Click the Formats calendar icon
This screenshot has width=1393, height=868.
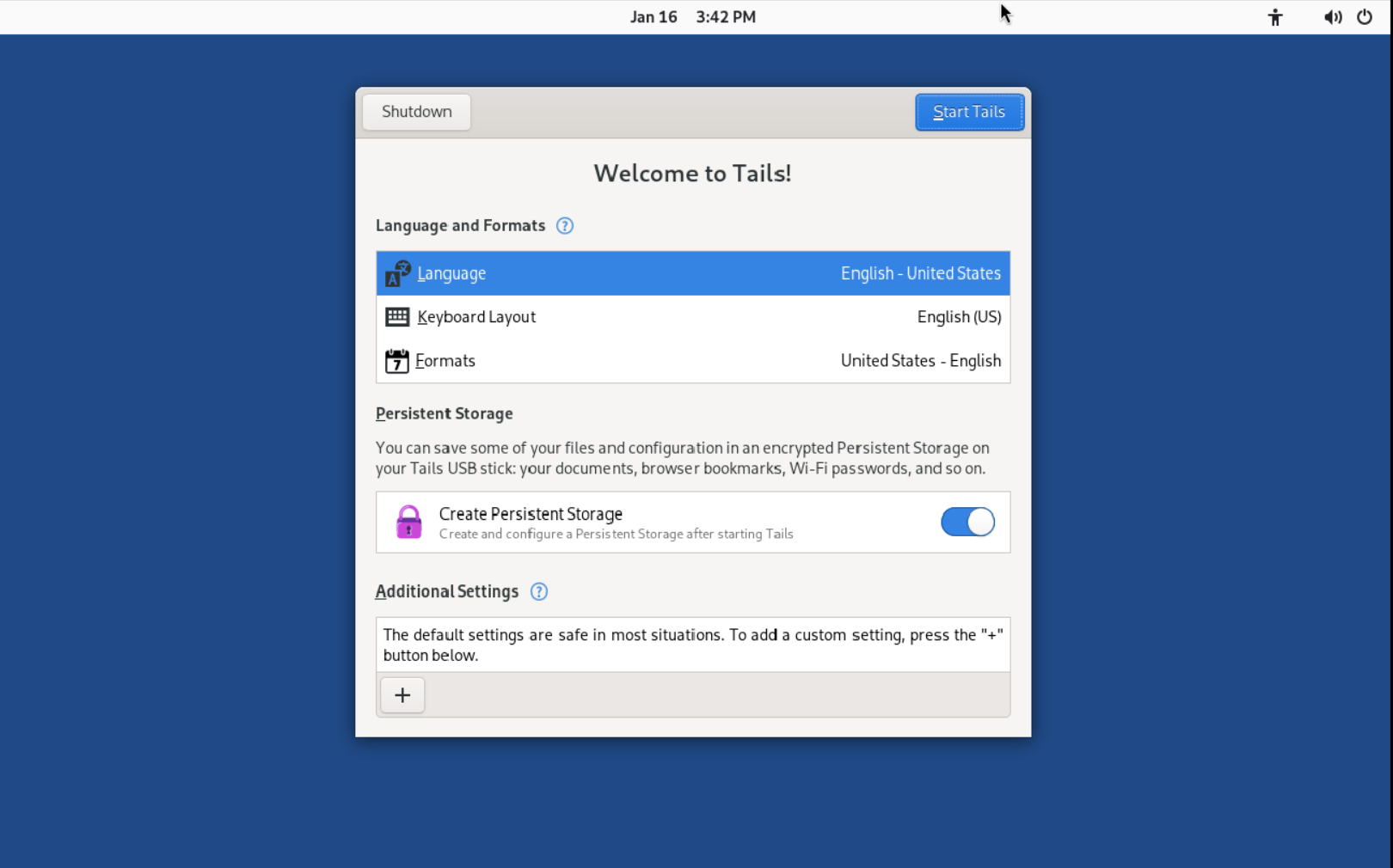pyautogui.click(x=396, y=361)
